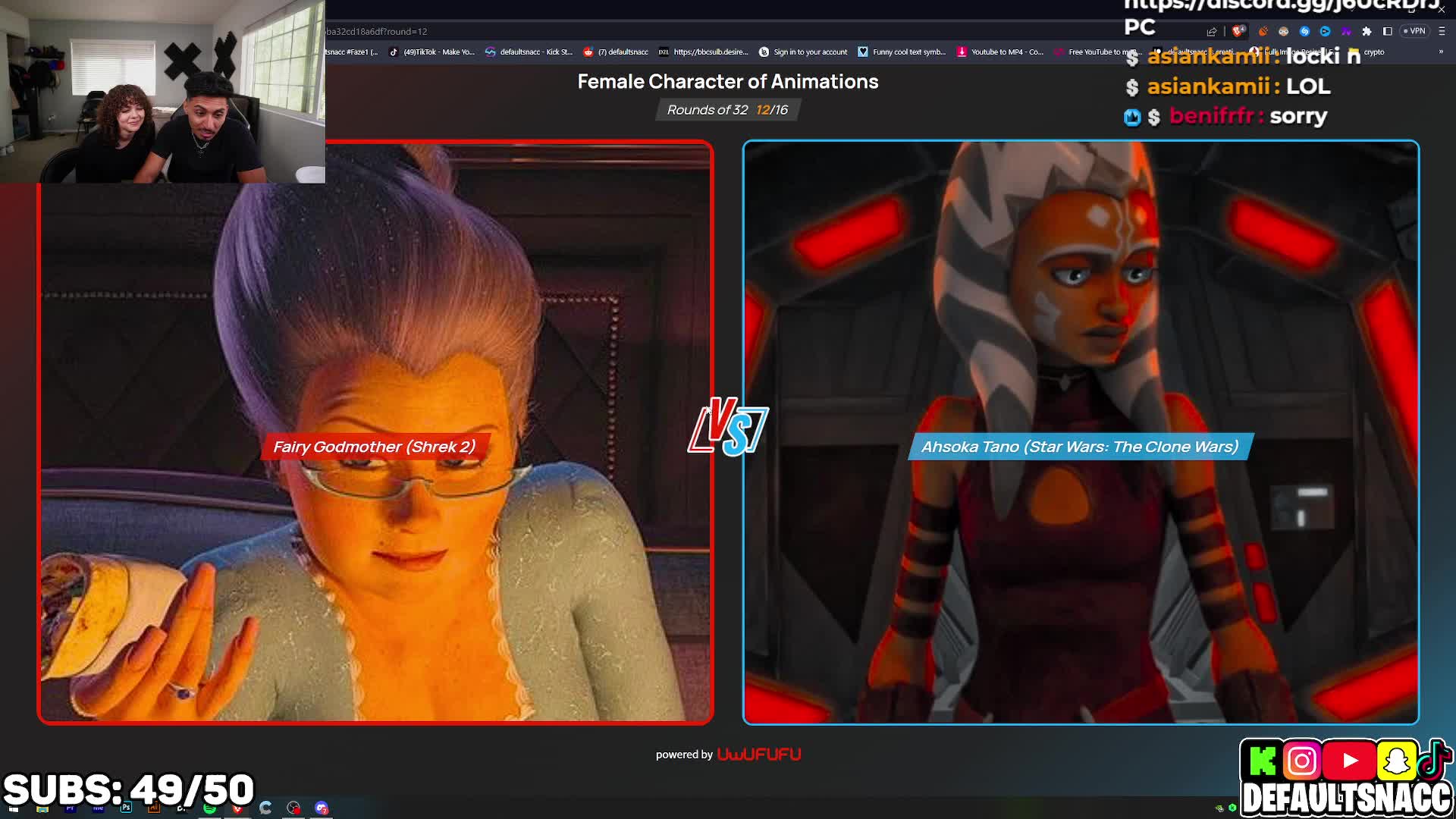Open Discord from the taskbar
1456x819 pixels.
tap(322, 808)
